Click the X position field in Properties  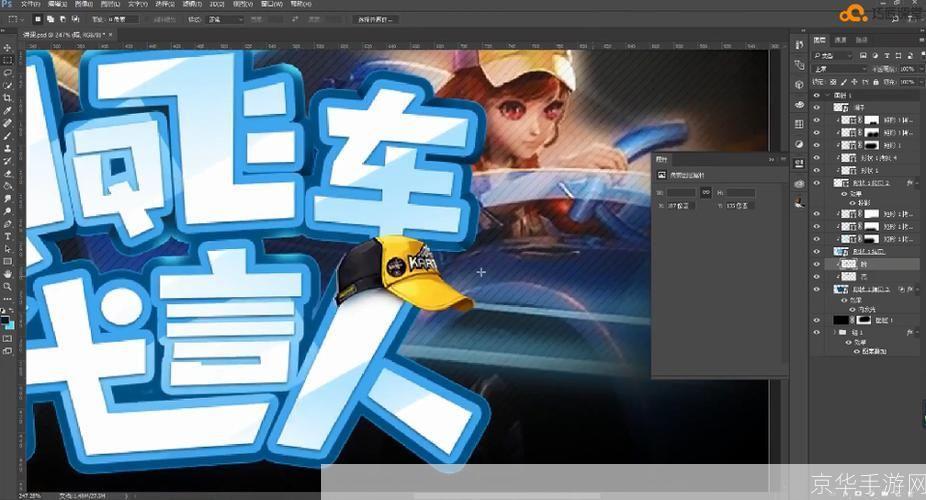(x=681, y=205)
